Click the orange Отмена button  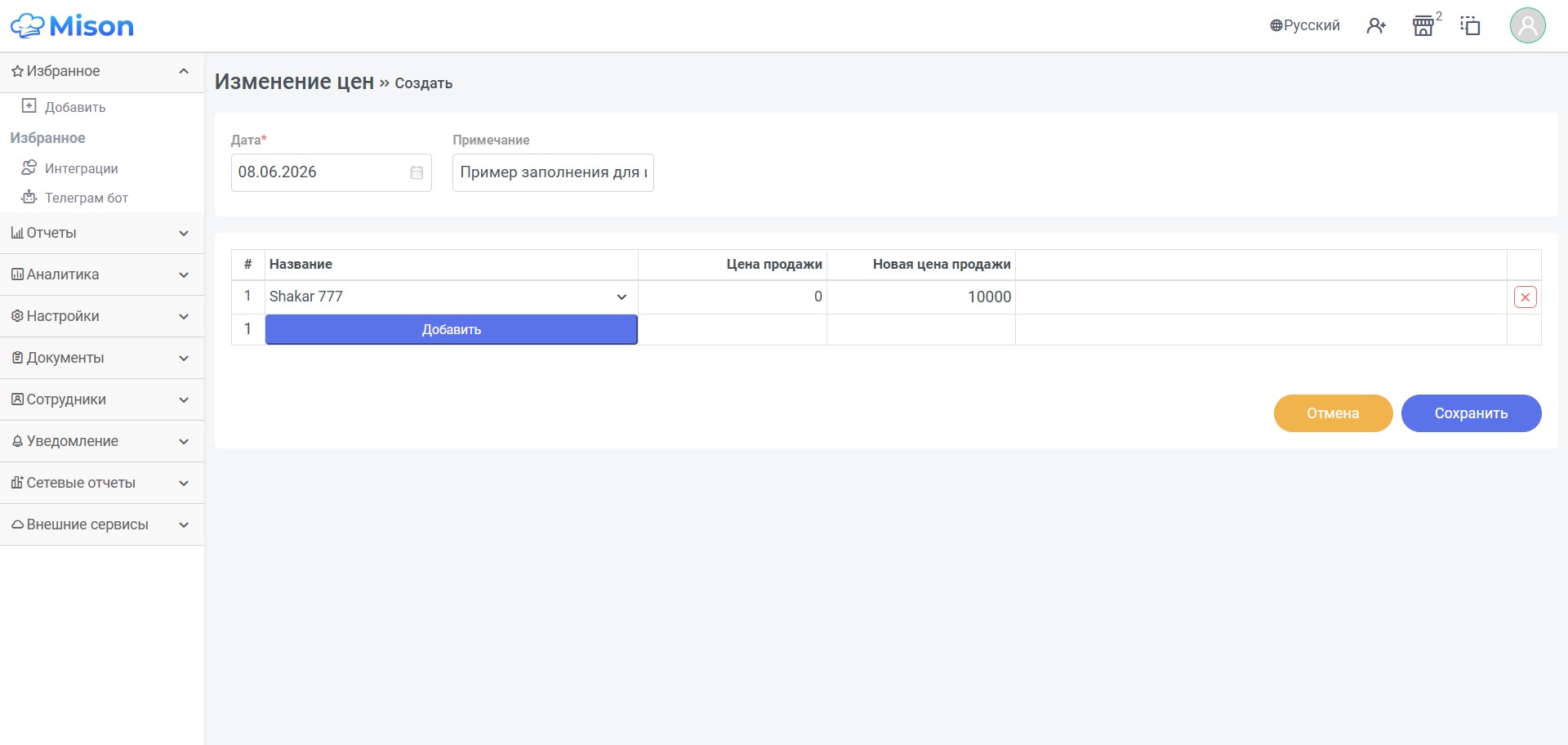click(1333, 413)
